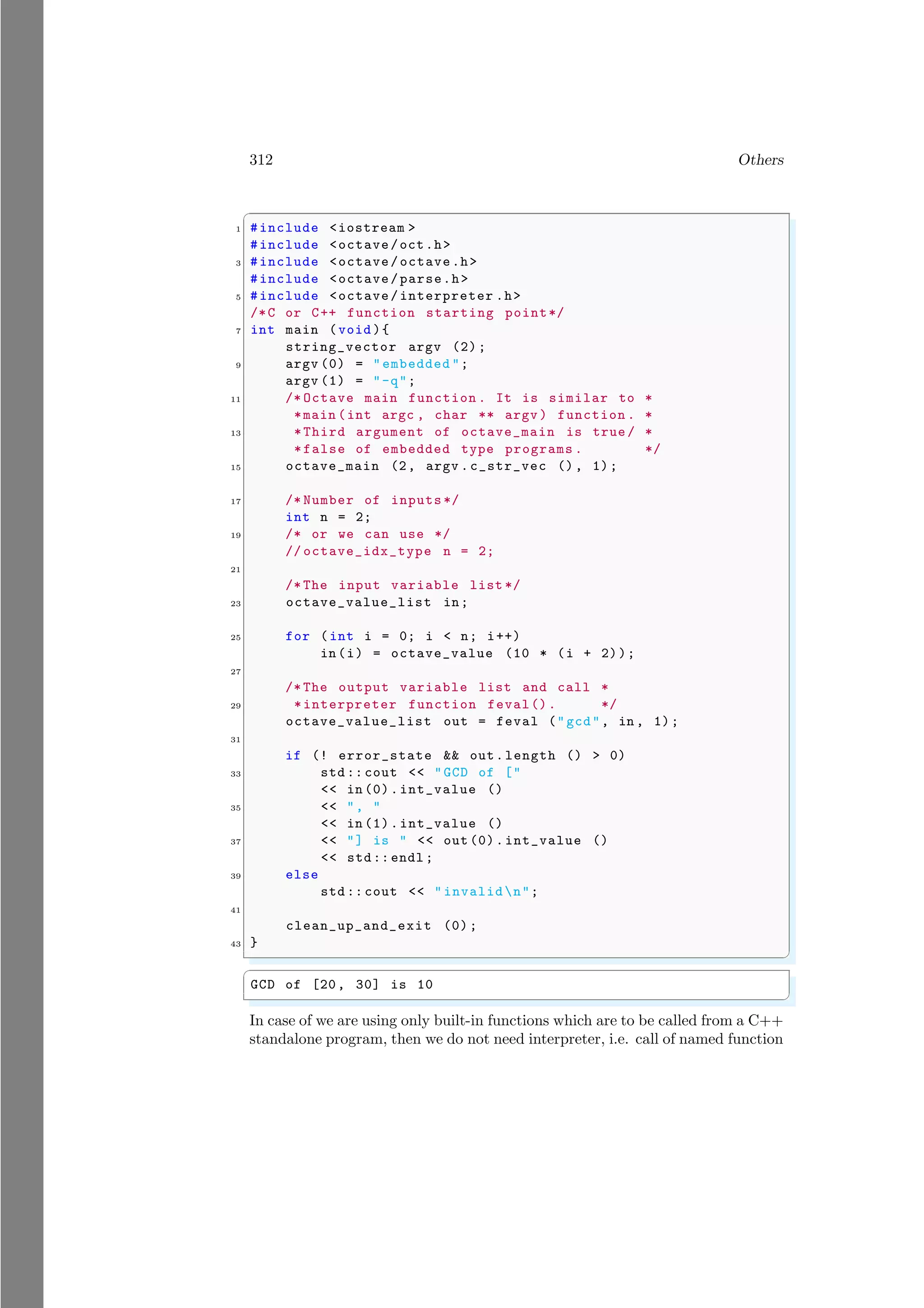This screenshot has height=1308, width=924.
Task: Click the comment "/*The input variable list*/"
Action: point(402,585)
